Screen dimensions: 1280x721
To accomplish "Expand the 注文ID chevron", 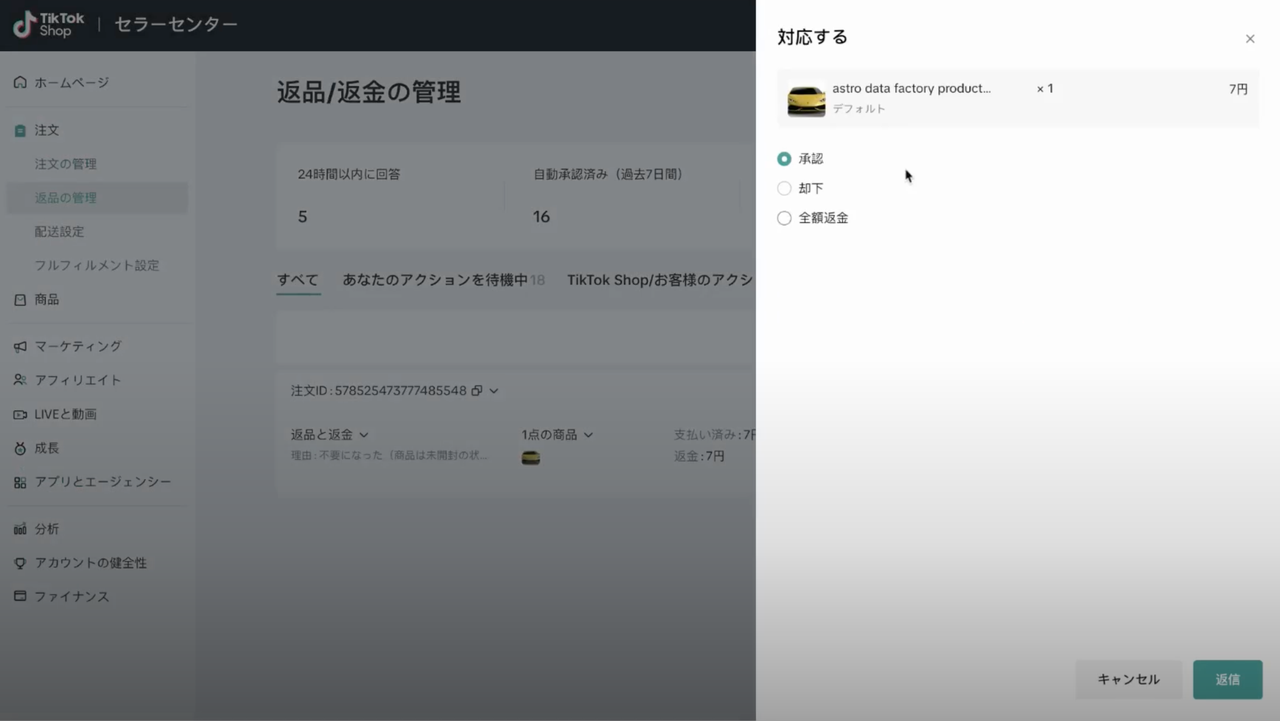I will [x=493, y=390].
